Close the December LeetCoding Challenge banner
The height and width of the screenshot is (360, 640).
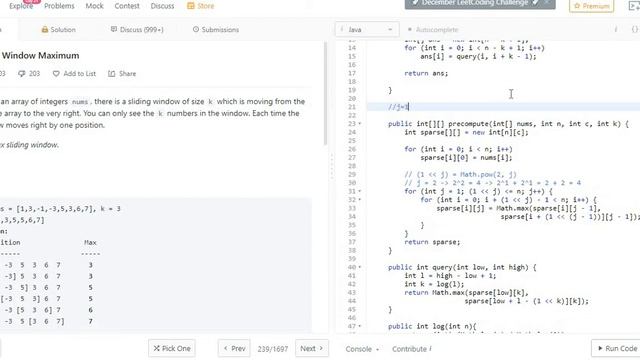[x=547, y=3]
